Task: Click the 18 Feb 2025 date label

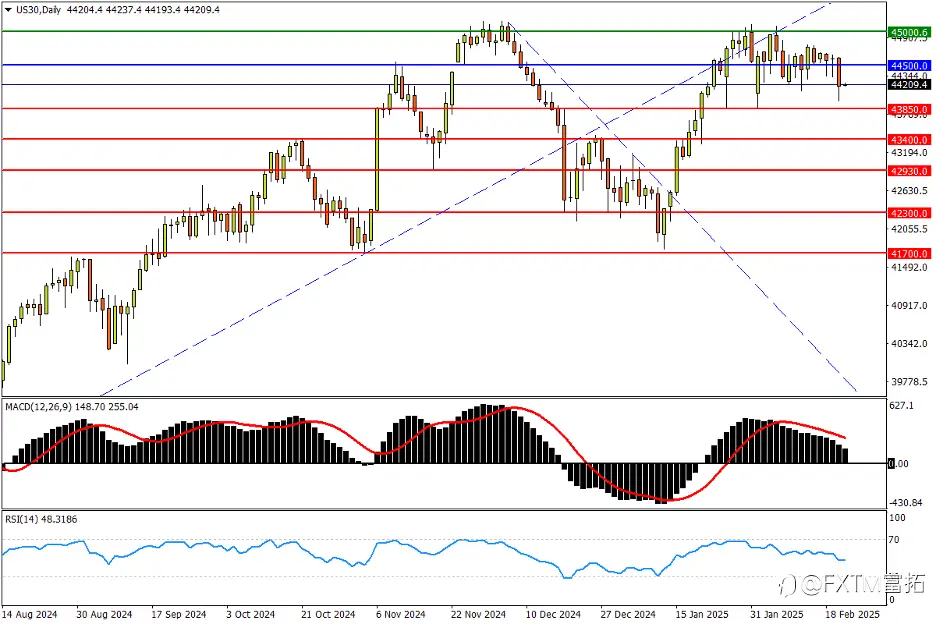Action: click(x=852, y=614)
